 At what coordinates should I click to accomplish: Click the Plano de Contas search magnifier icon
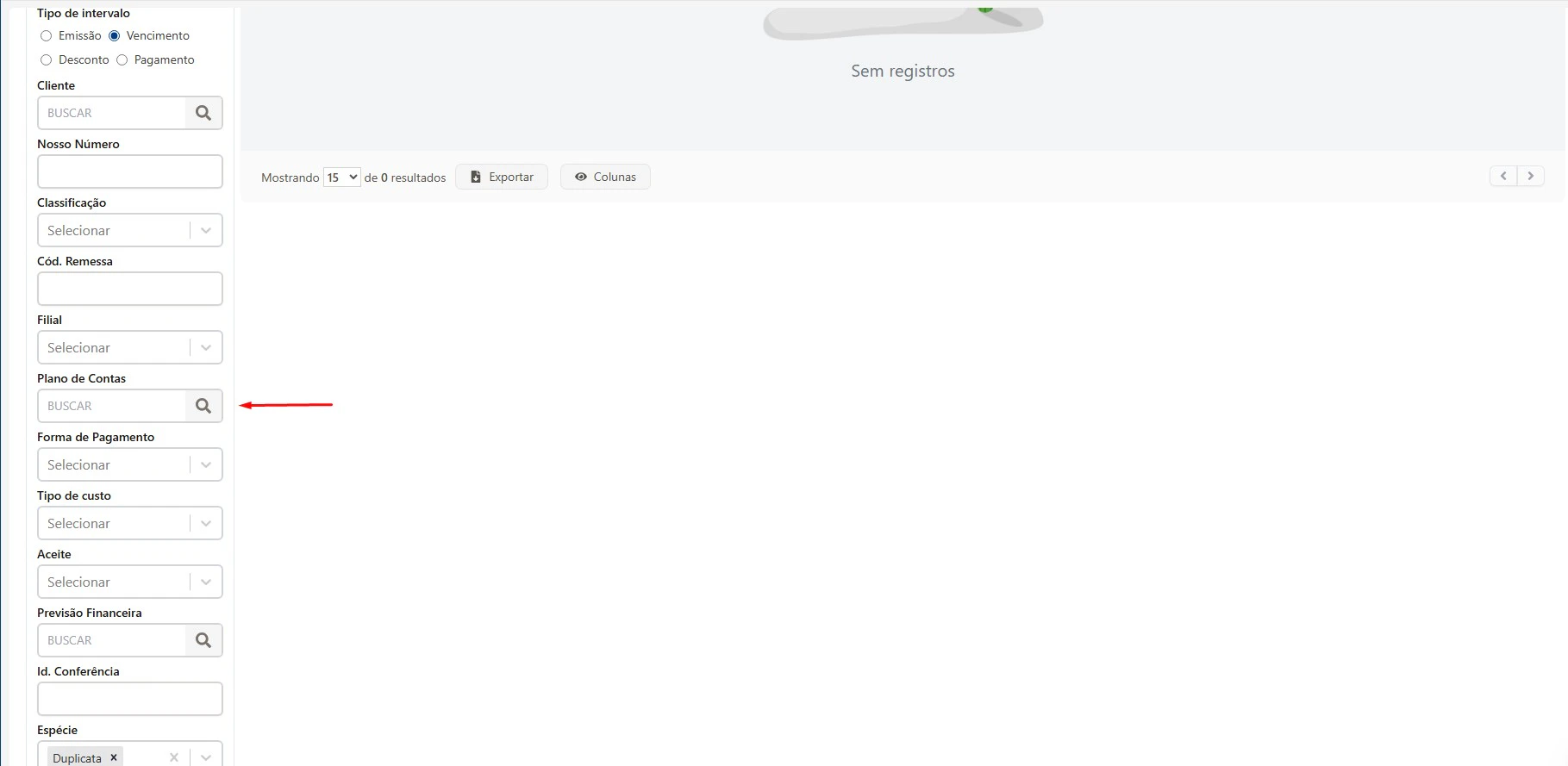203,406
